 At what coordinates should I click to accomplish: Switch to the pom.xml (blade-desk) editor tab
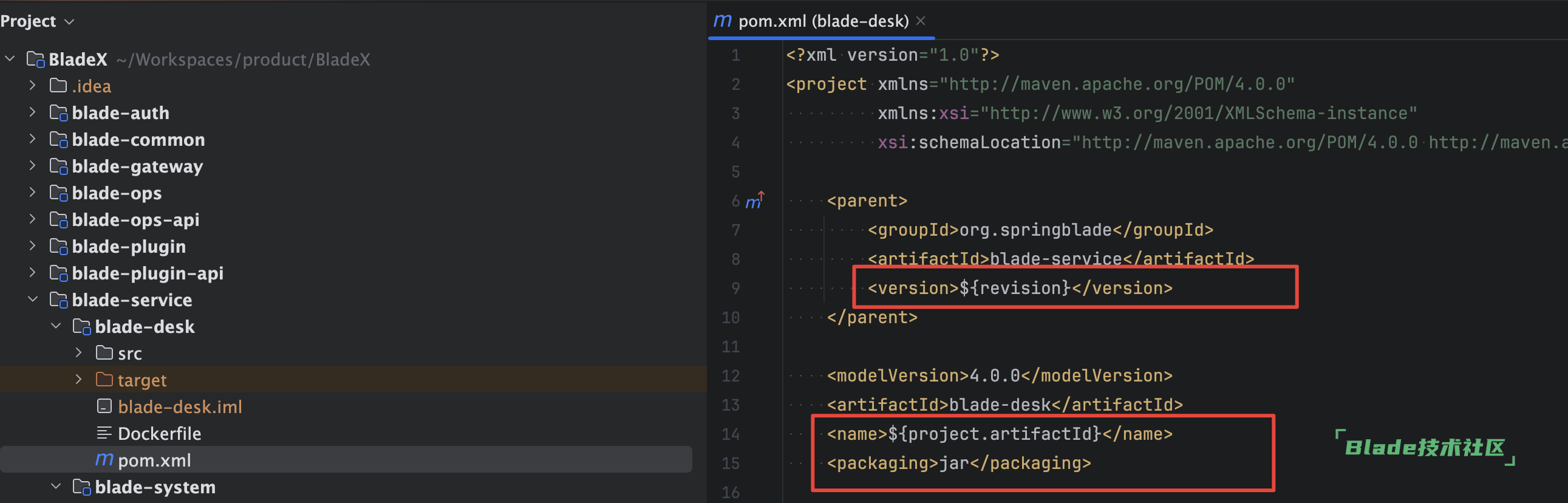point(823,21)
